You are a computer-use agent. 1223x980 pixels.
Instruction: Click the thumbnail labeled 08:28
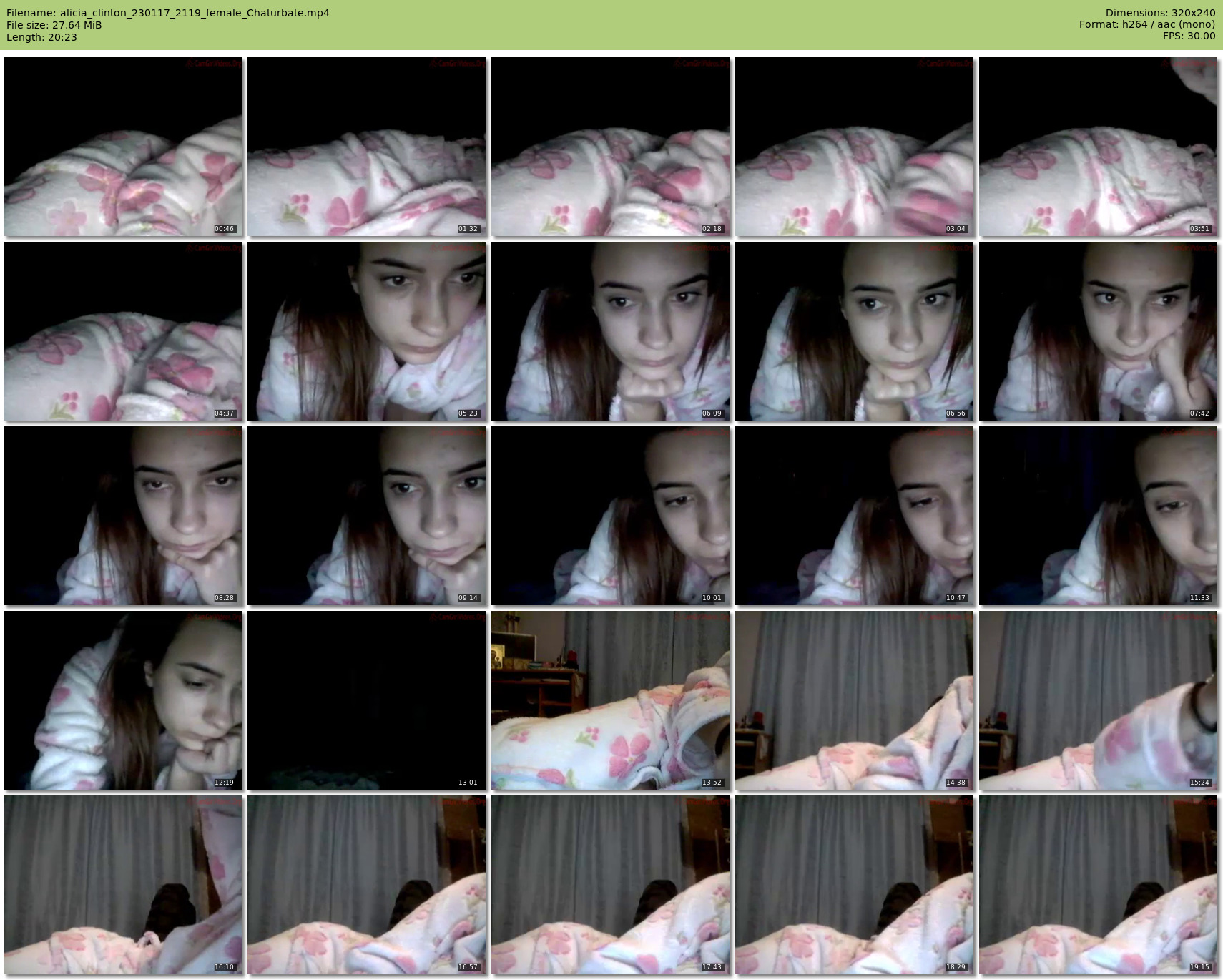point(123,516)
